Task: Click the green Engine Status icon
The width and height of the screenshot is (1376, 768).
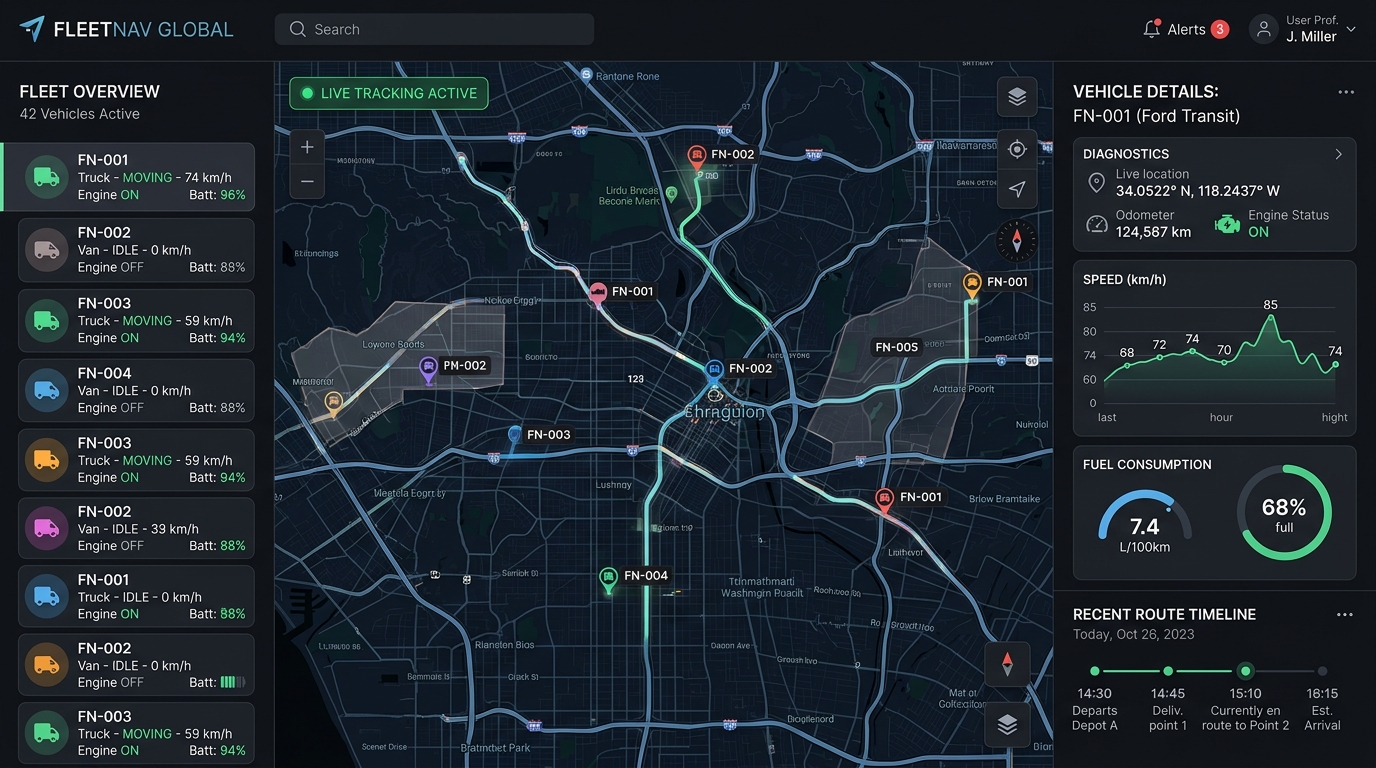Action: click(1227, 224)
